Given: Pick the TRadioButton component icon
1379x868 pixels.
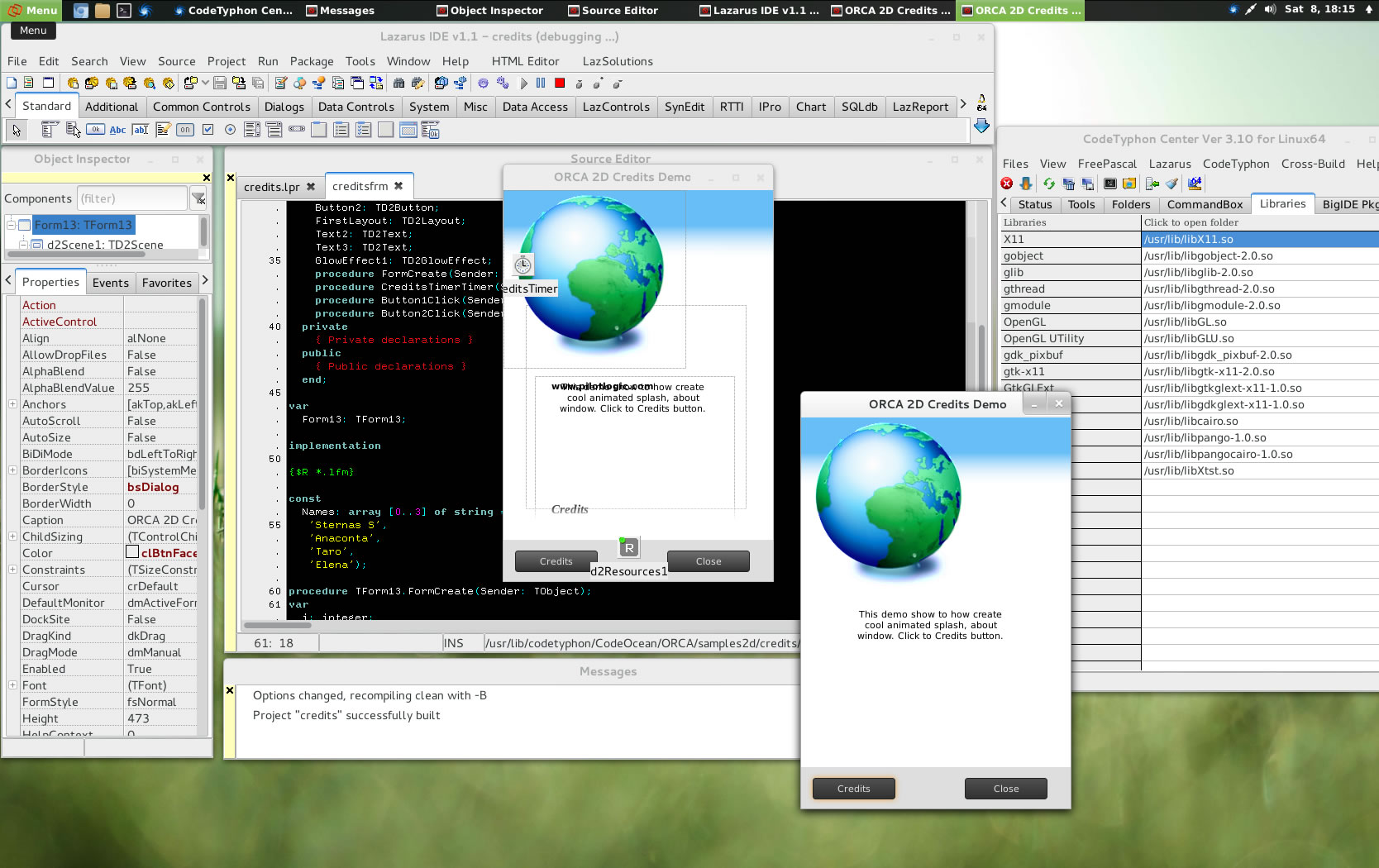Looking at the screenshot, I should (230, 129).
